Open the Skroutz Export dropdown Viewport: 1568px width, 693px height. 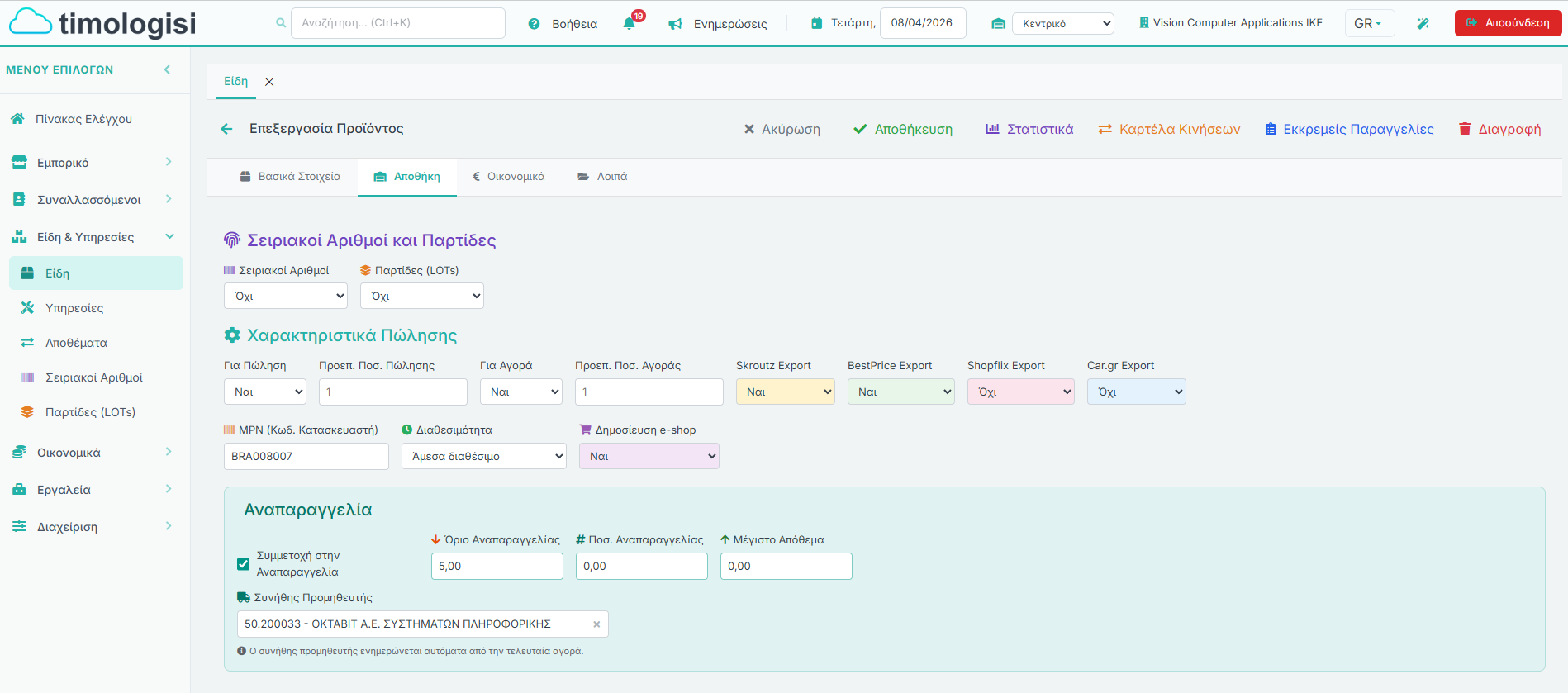(x=786, y=392)
